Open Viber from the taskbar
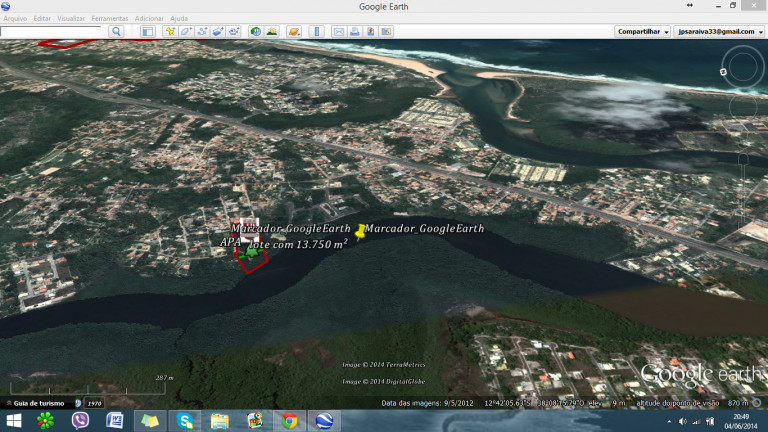 tap(80, 421)
